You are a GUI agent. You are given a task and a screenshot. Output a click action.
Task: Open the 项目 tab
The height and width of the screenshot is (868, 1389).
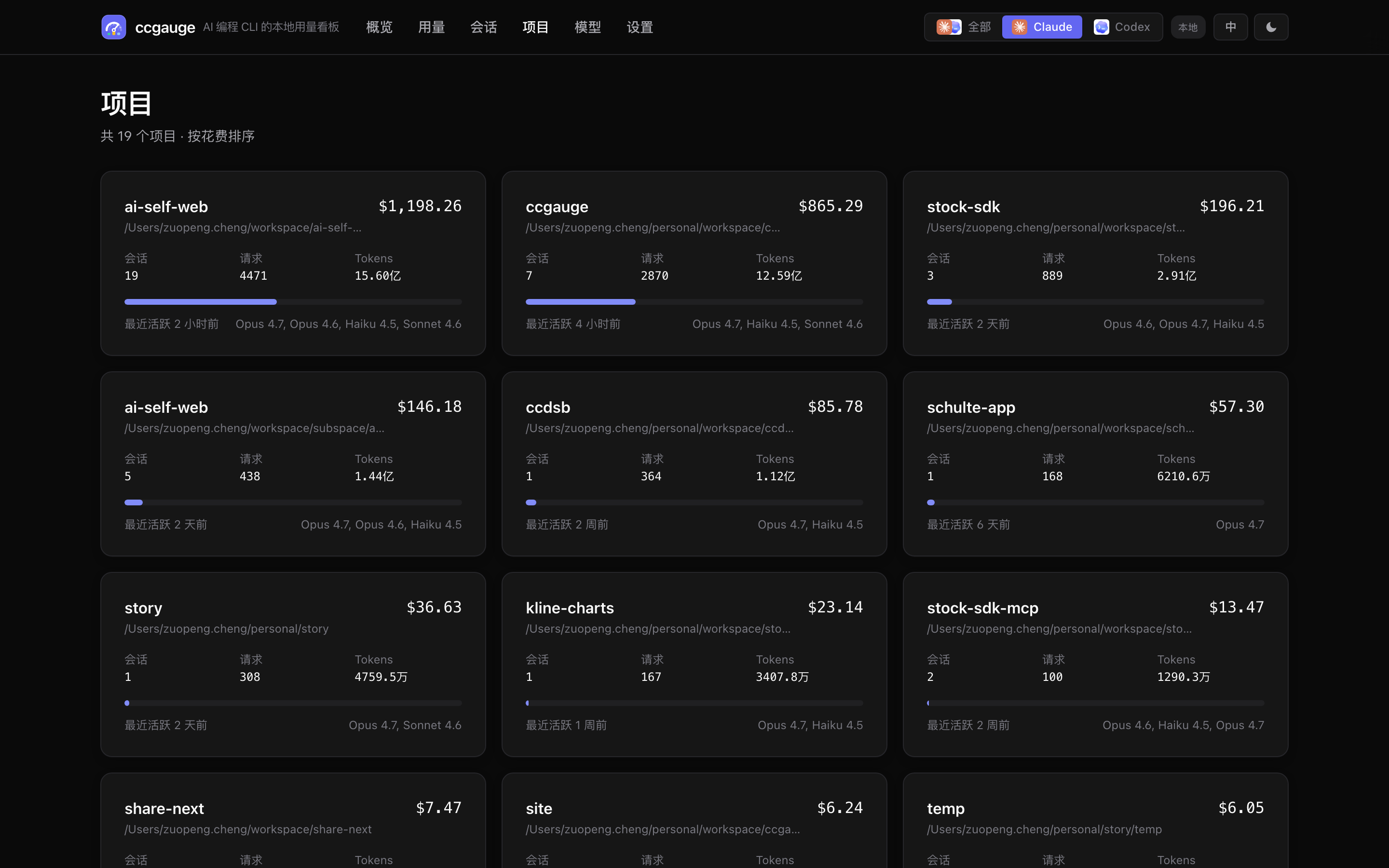535,27
